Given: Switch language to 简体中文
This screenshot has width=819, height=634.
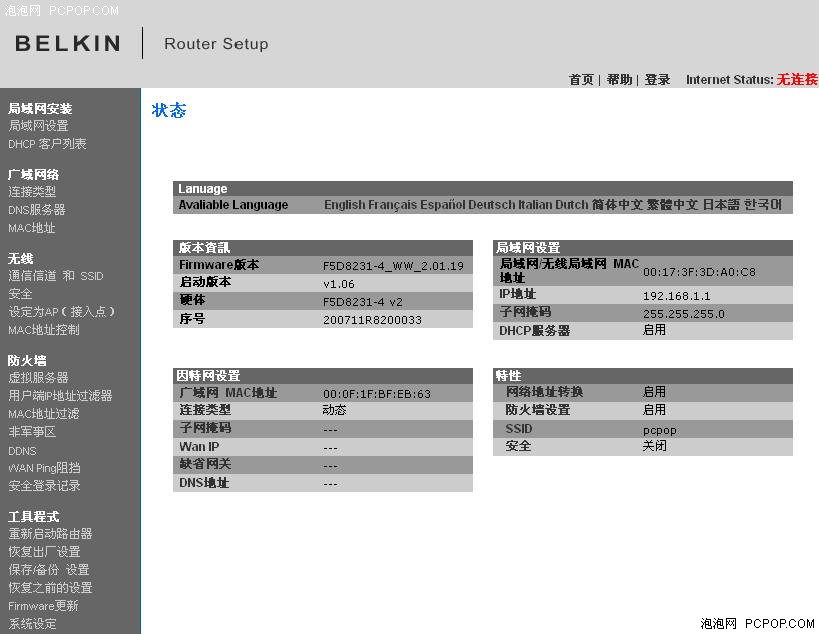Looking at the screenshot, I should tap(617, 205).
